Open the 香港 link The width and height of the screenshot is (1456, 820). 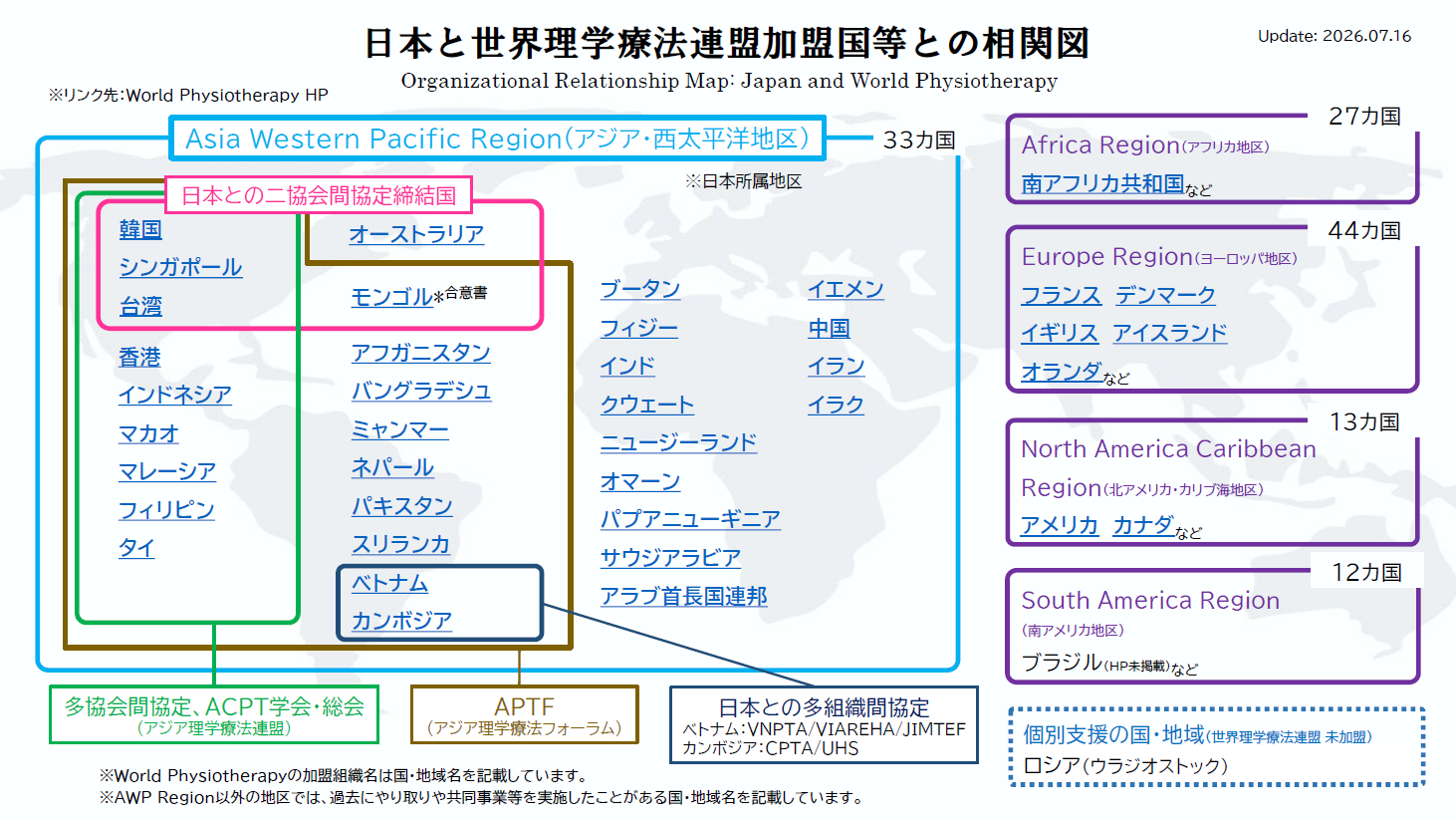click(139, 357)
